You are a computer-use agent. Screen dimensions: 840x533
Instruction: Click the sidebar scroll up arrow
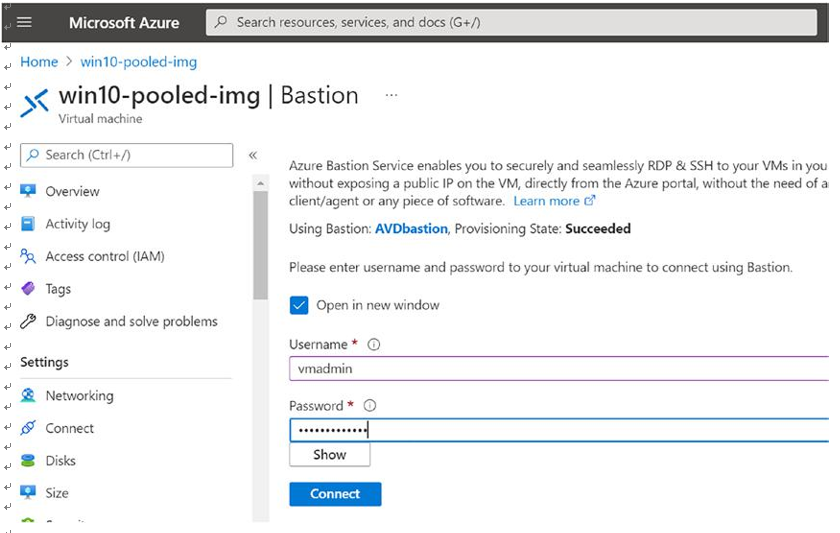click(260, 184)
